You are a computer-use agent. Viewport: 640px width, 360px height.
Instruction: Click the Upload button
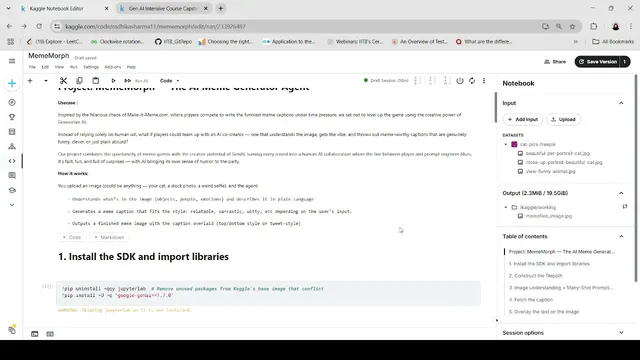(x=563, y=119)
